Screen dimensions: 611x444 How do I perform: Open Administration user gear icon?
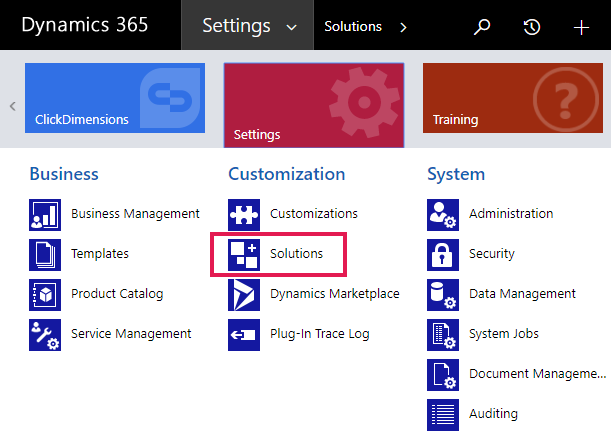(x=443, y=215)
